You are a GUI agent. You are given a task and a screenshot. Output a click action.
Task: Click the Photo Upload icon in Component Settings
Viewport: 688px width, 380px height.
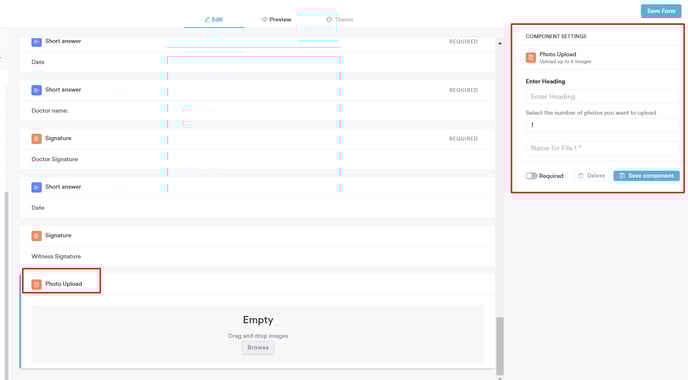[531, 57]
